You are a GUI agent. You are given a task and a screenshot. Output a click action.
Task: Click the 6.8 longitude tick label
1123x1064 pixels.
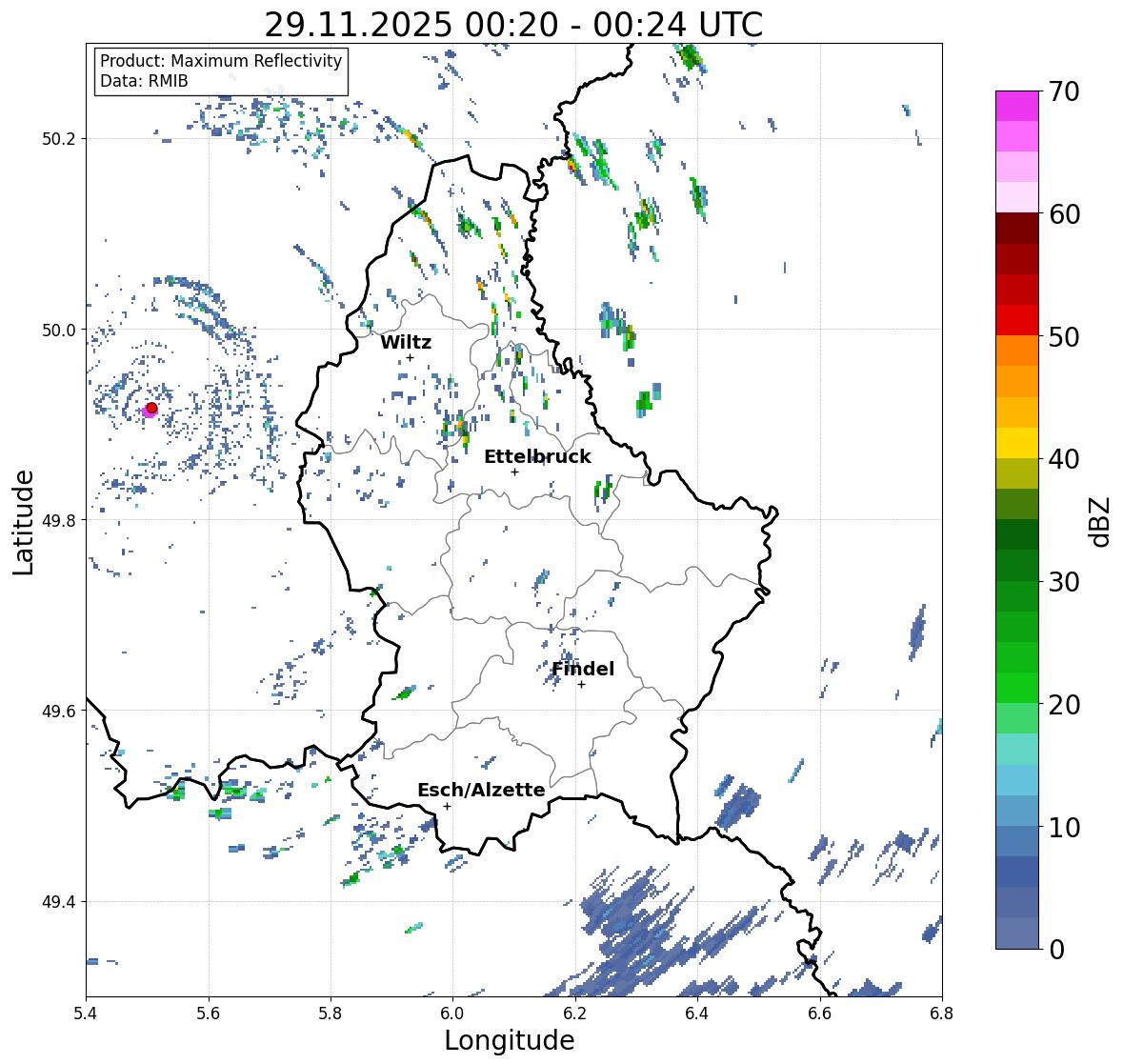pyautogui.click(x=942, y=1014)
